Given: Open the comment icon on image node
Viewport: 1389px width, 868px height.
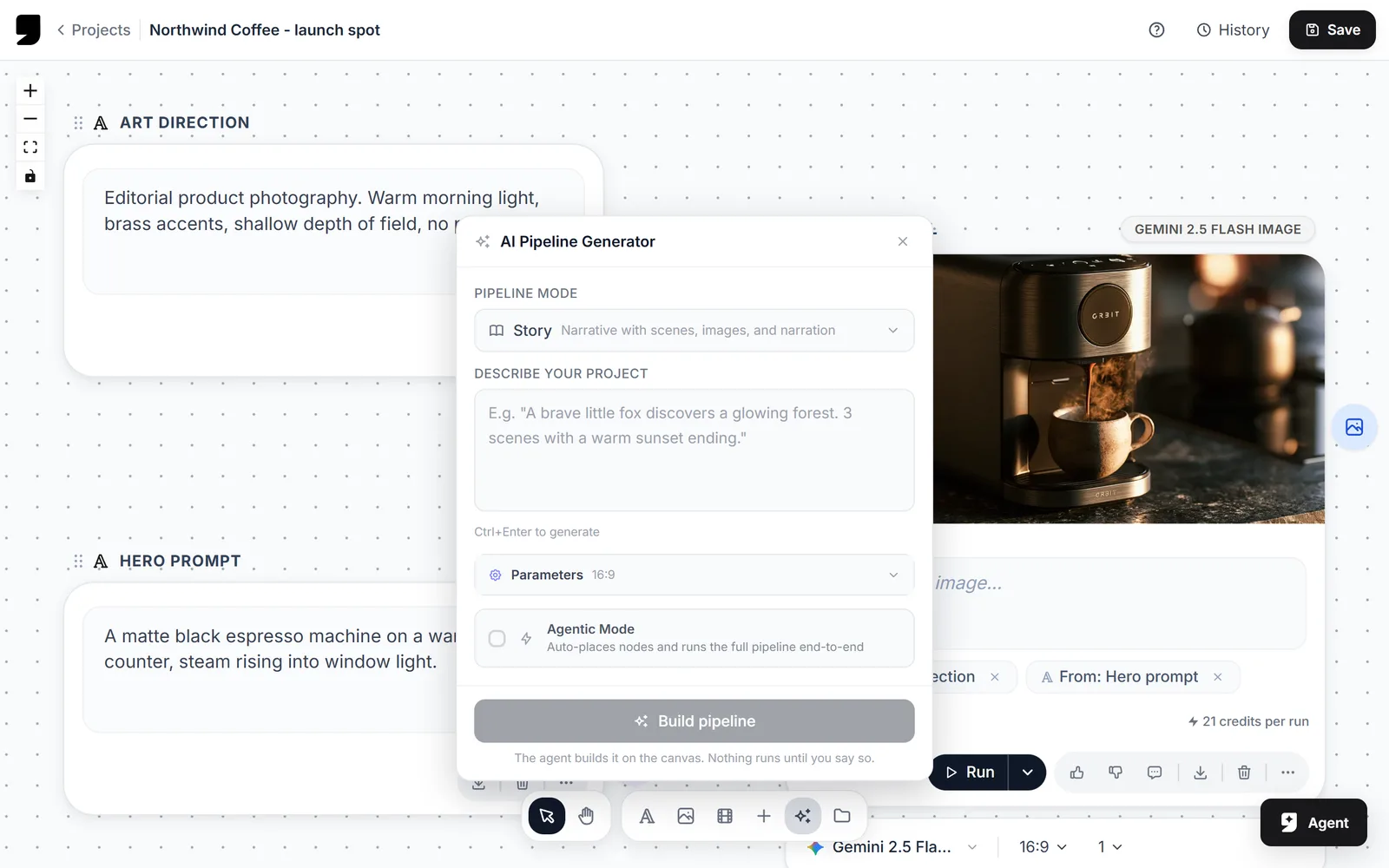Looking at the screenshot, I should pyautogui.click(x=1155, y=773).
